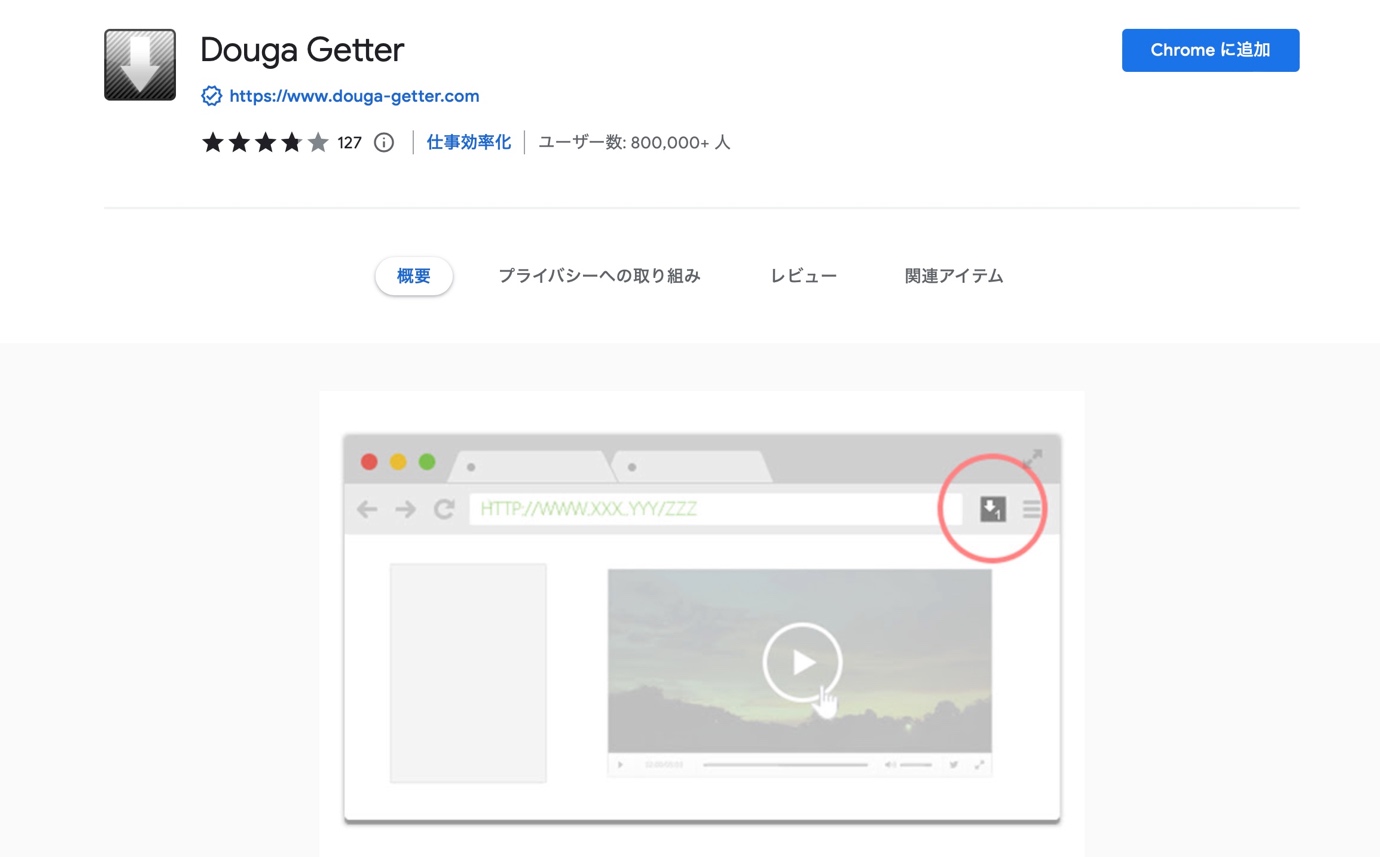Viewport: 1380px width, 857px height.
Task: Select the 概要 tab
Action: tap(414, 276)
